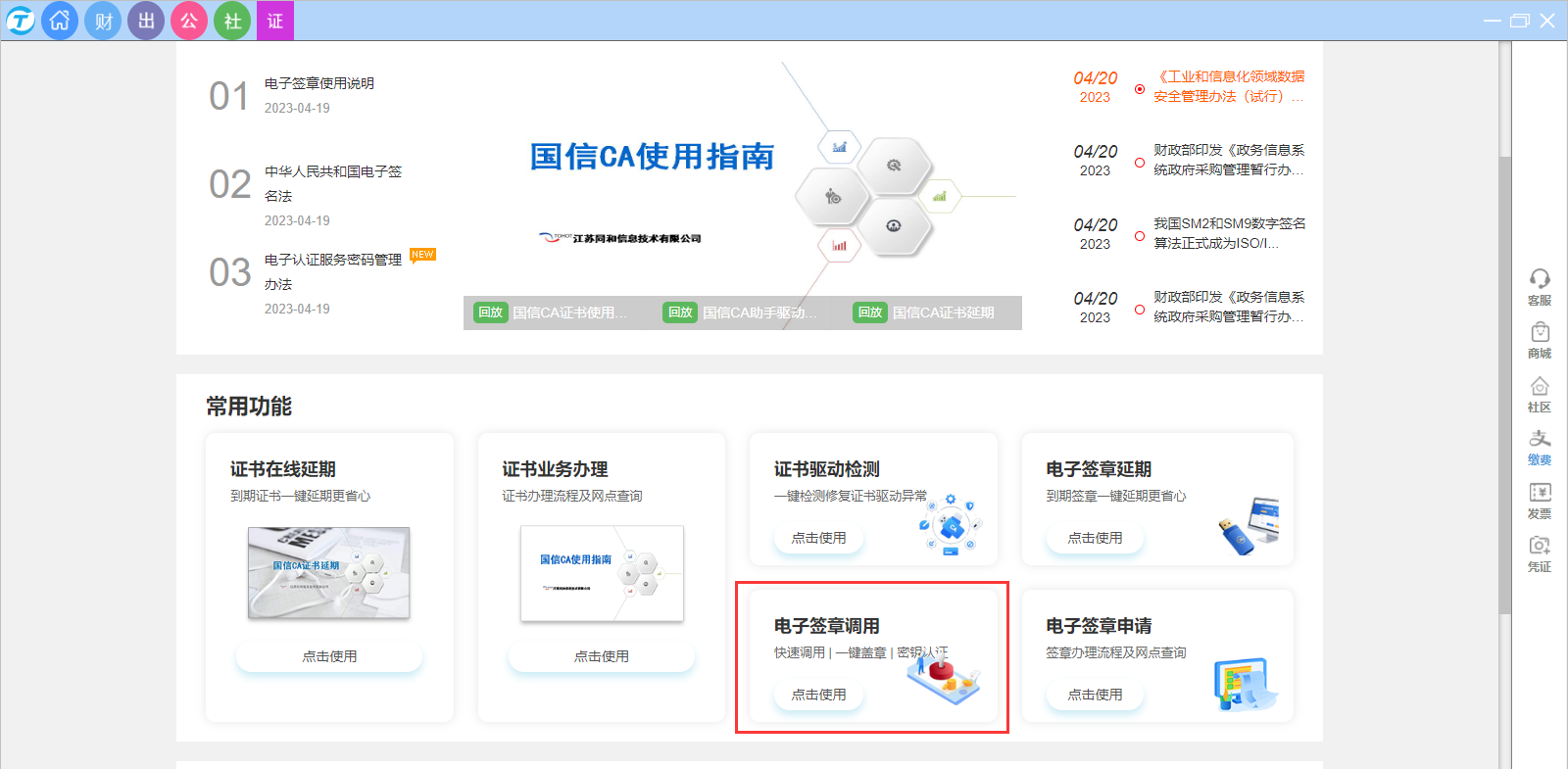1568x769 pixels.
Task: Click the 国信CA证书延期 video thumbnail
Action: (x=328, y=573)
